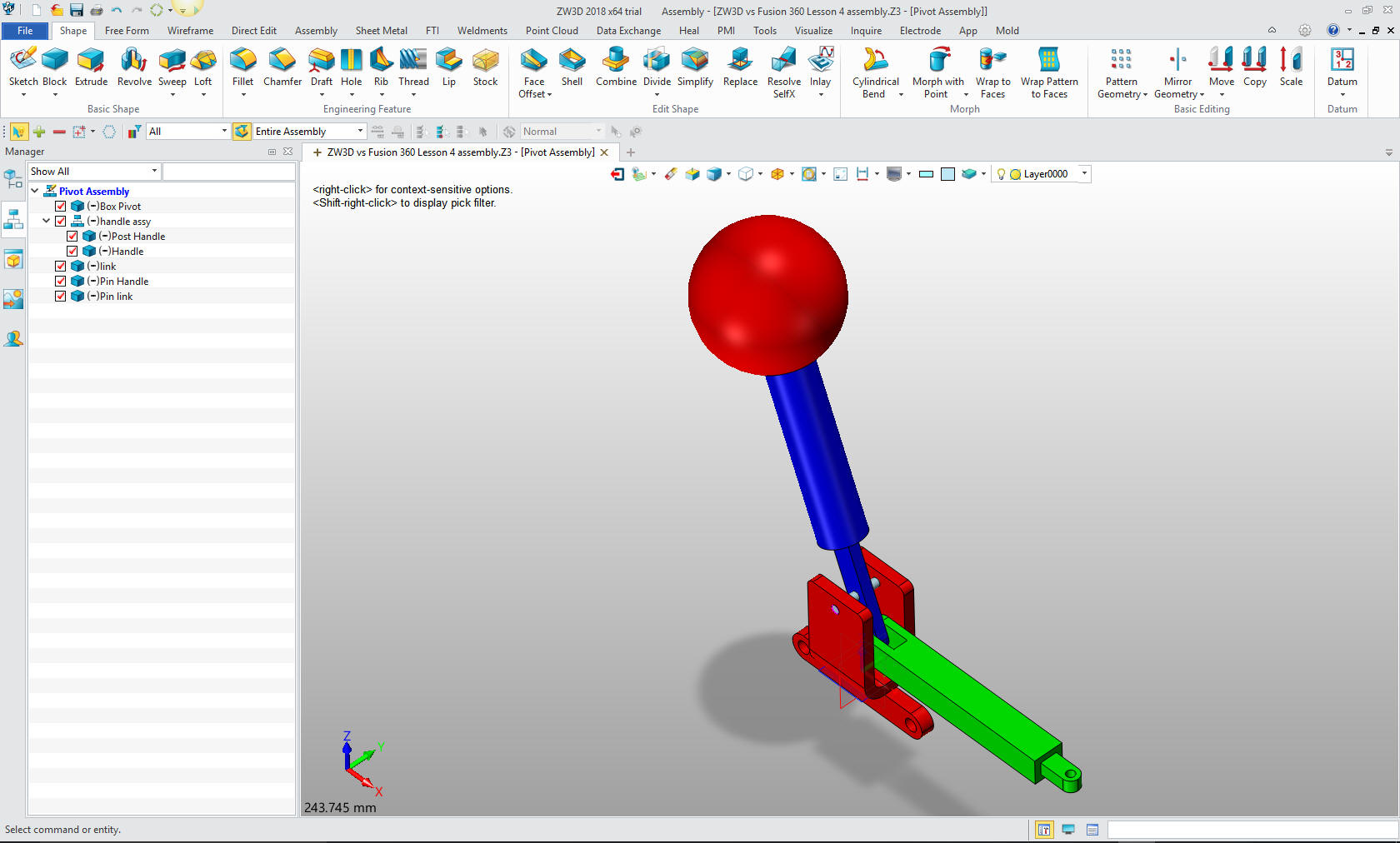Toggle the Box Pivot checkbox
This screenshot has height=843, width=1400.
(60, 206)
